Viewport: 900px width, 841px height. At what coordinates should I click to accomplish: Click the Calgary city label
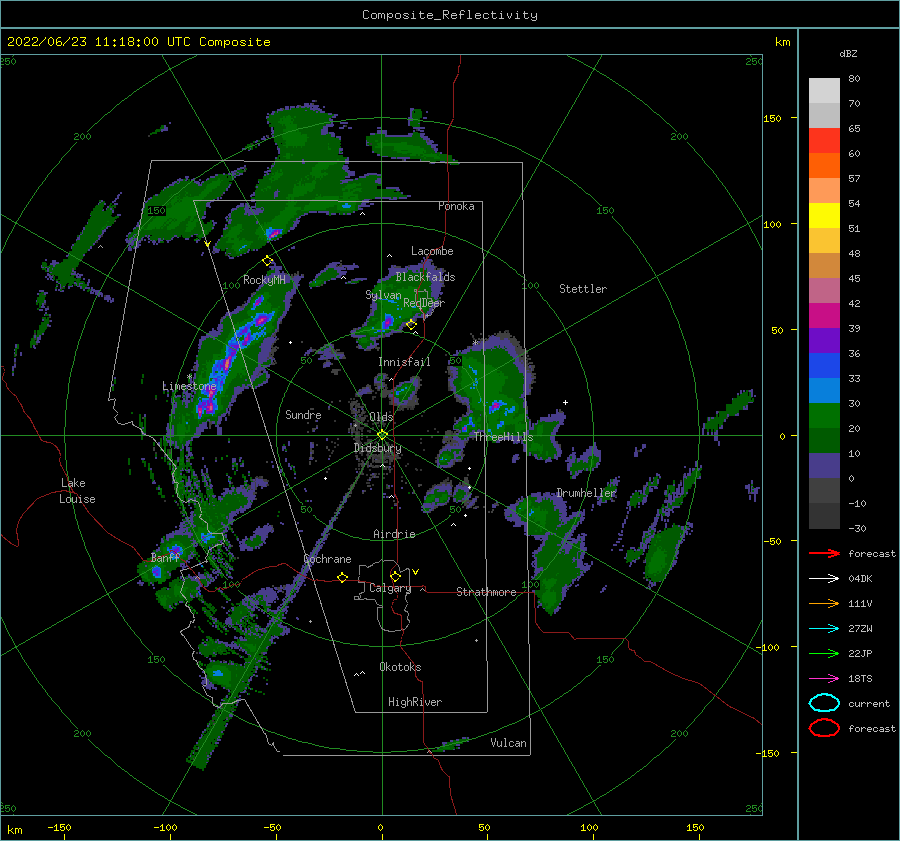390,588
